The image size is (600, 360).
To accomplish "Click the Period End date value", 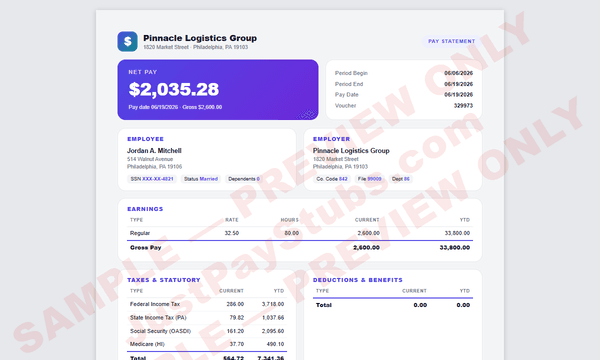I will tap(458, 84).
